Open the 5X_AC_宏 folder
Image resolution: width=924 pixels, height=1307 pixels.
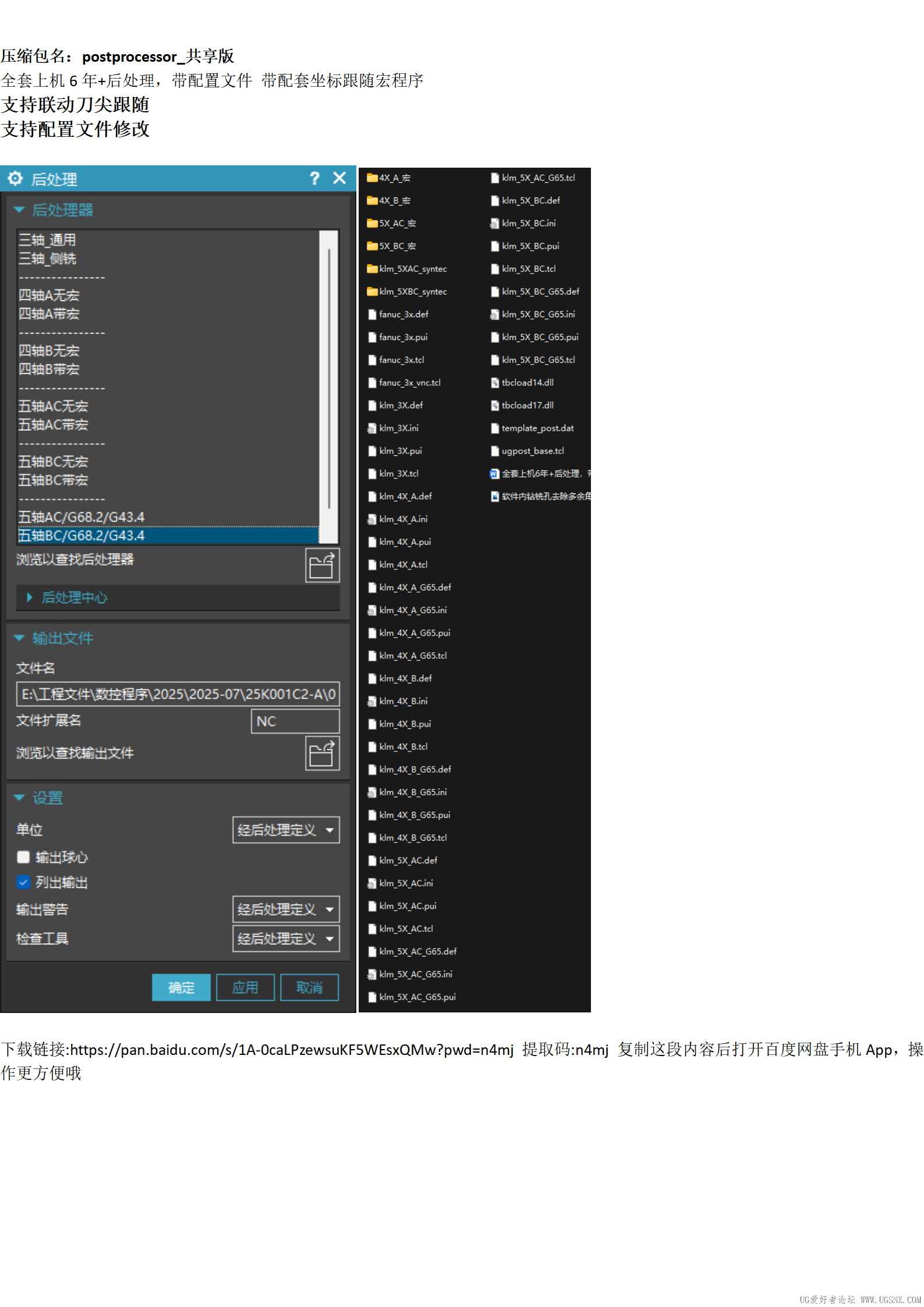point(391,224)
